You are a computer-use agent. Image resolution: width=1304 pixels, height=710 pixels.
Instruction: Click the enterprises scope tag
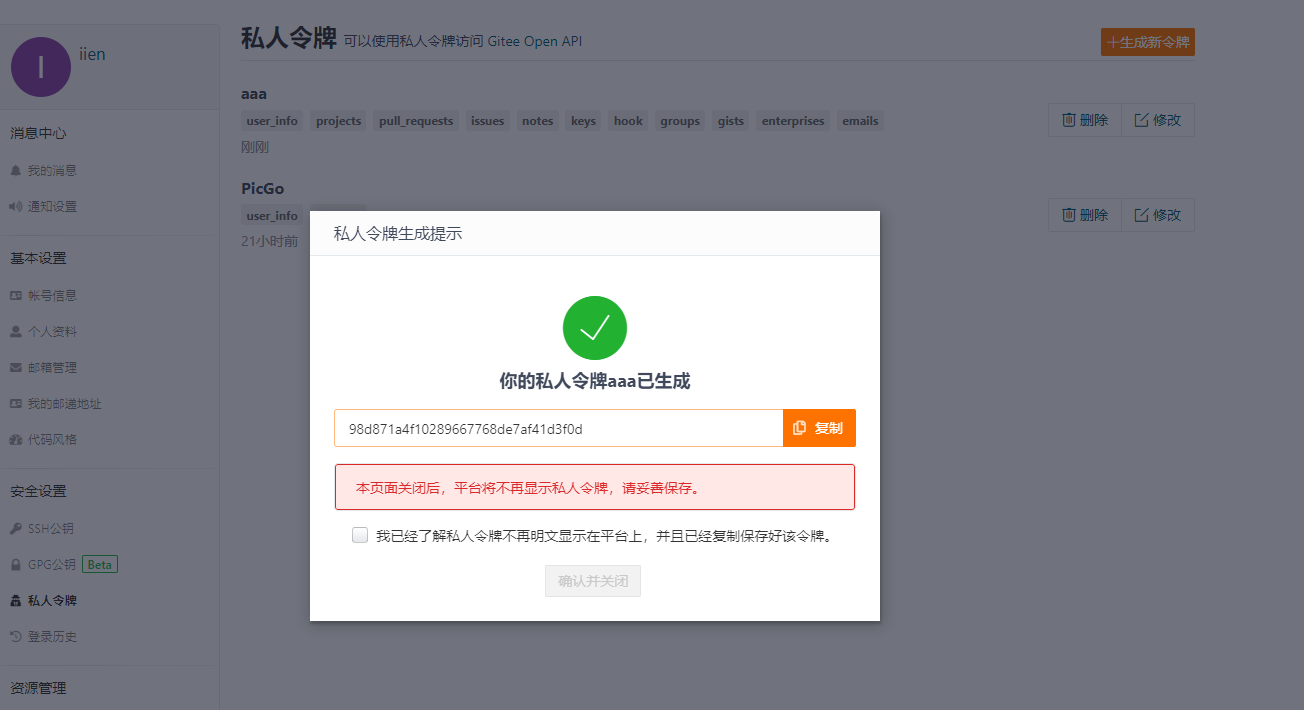[793, 121]
